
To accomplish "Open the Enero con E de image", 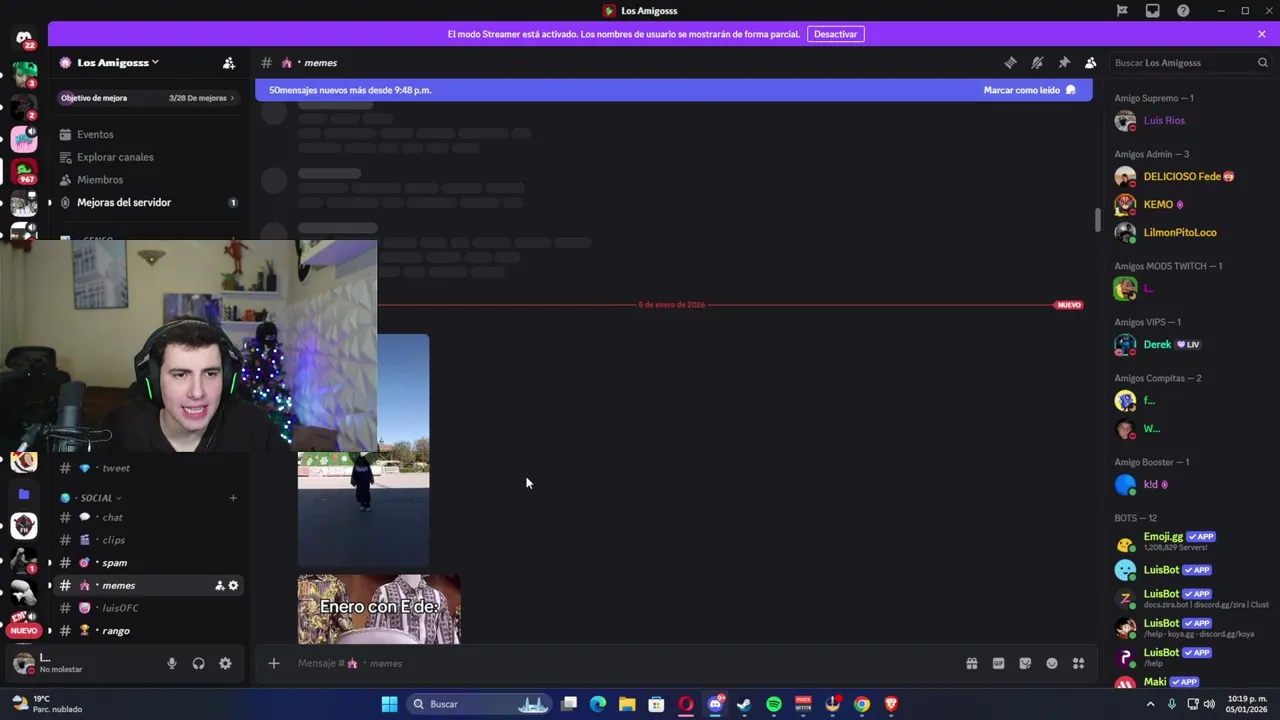I will click(x=379, y=609).
